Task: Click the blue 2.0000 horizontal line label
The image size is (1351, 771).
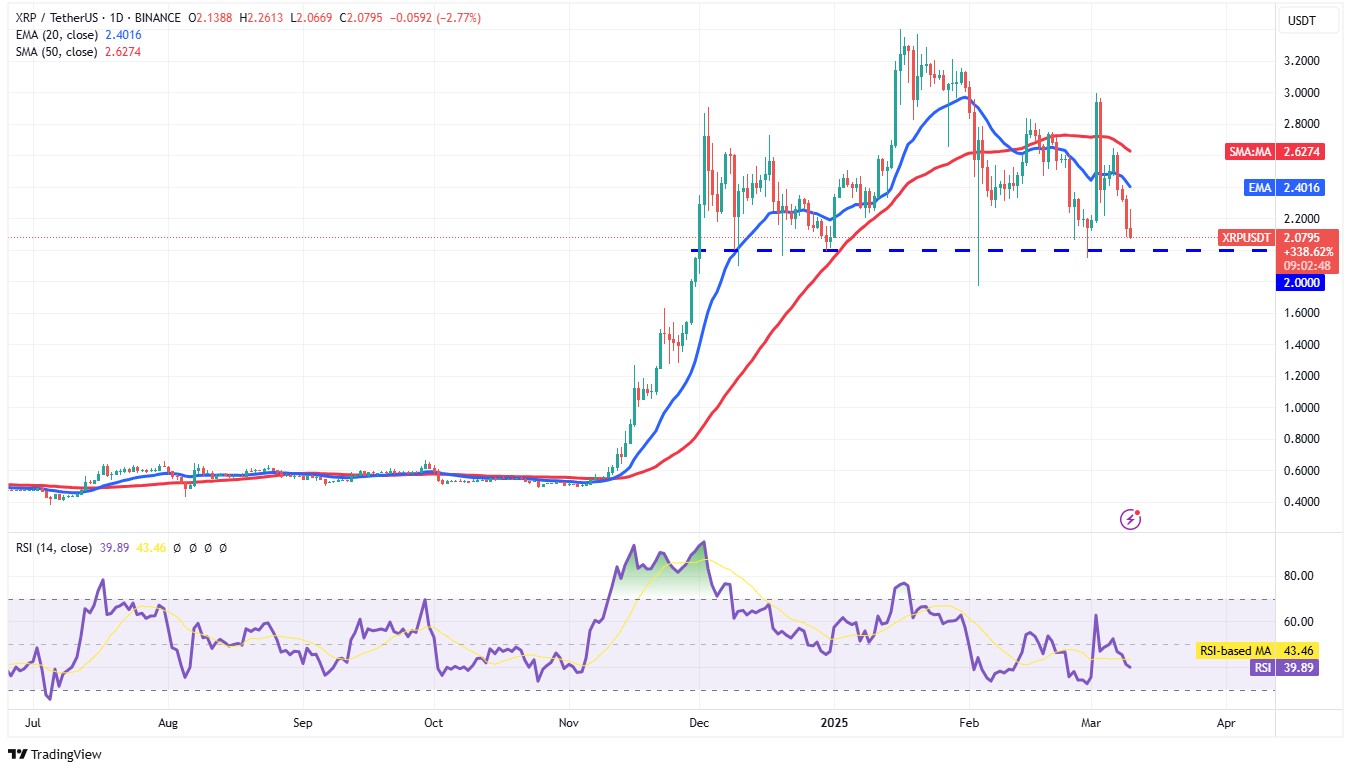Action: click(1300, 283)
